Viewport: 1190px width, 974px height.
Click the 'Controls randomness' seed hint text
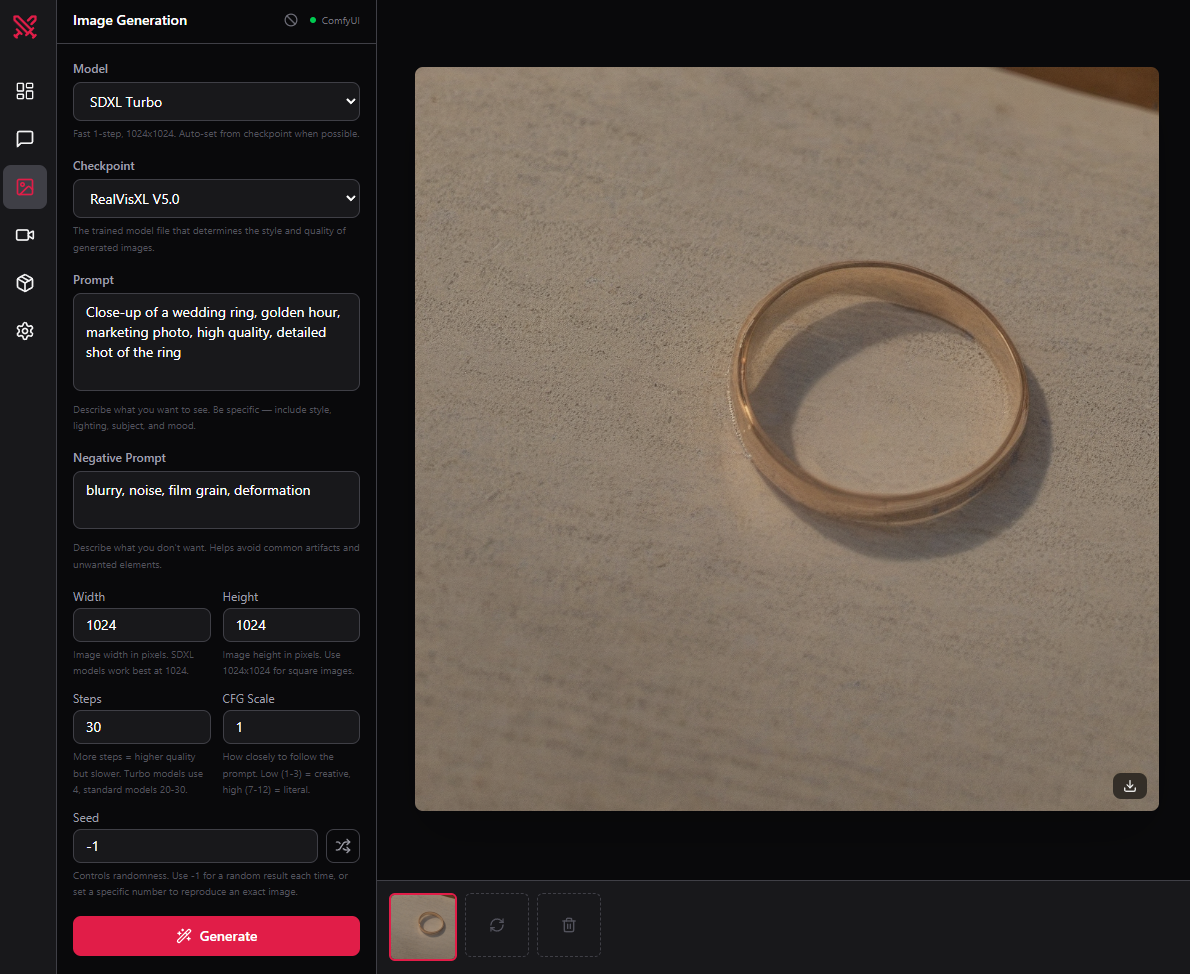(210, 884)
